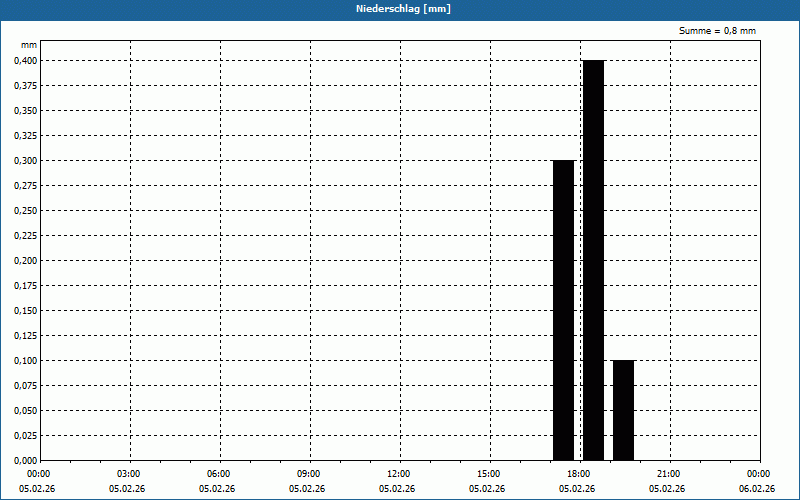This screenshot has height=500, width=800.
Task: Select the 06:00 time label
Action: pos(219,474)
